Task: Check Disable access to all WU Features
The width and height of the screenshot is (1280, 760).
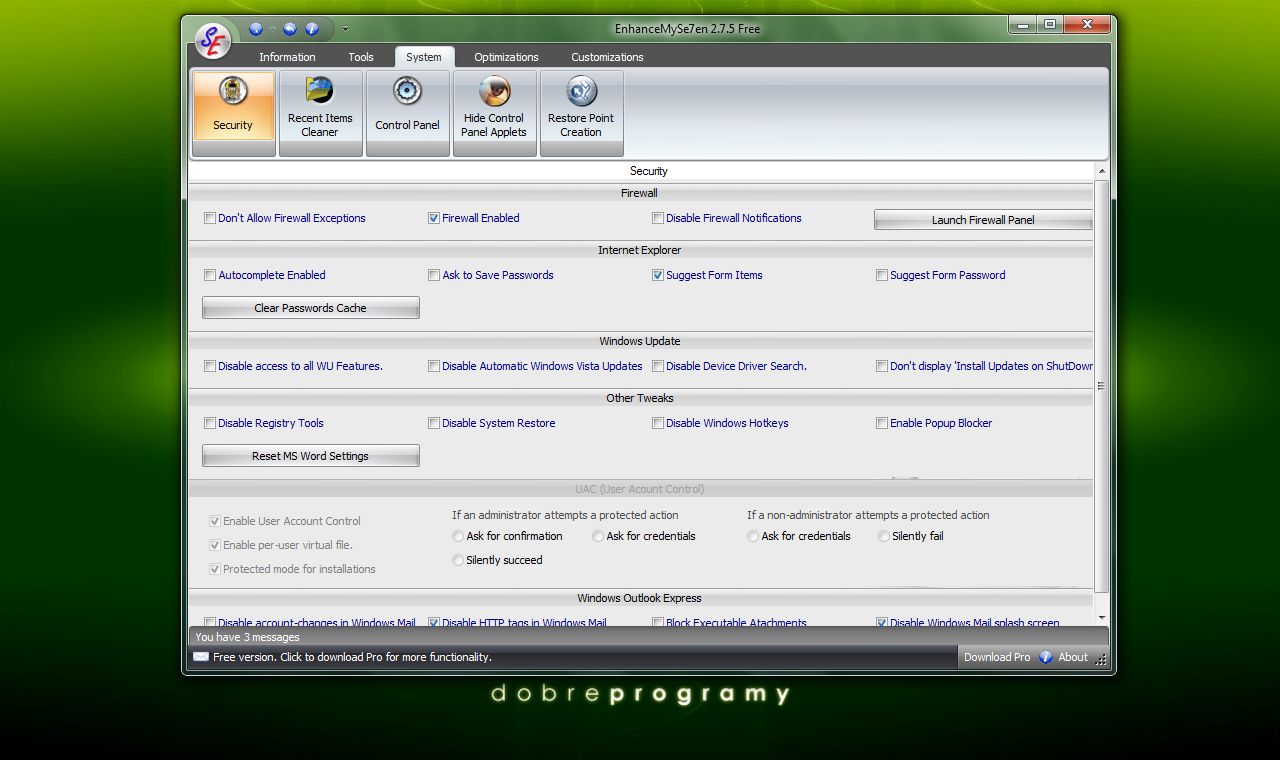Action: point(210,366)
